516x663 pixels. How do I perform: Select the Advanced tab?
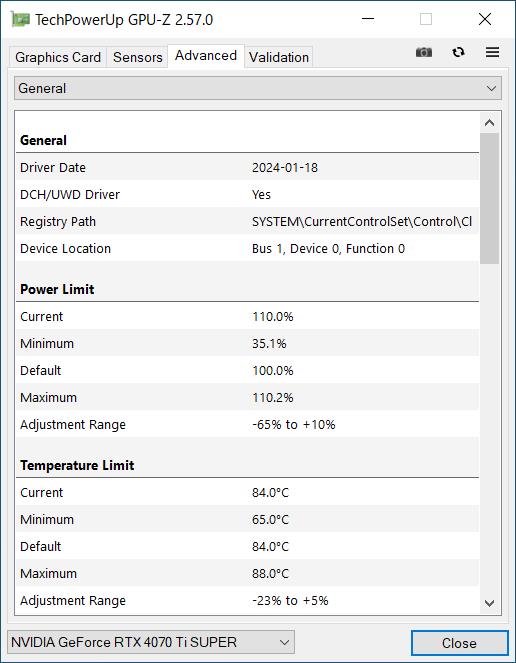206,56
